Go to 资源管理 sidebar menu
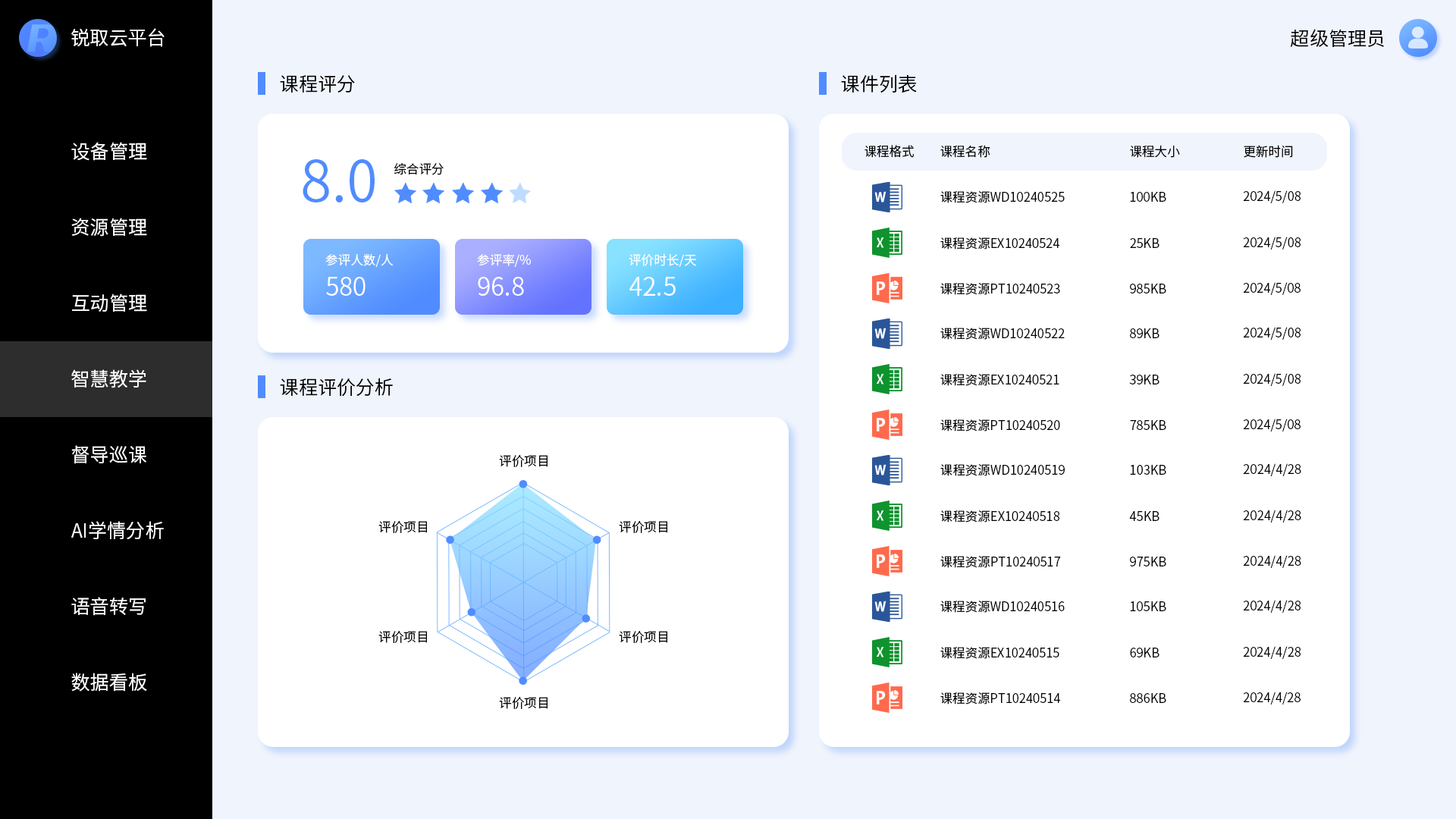The height and width of the screenshot is (819, 1456). (108, 227)
